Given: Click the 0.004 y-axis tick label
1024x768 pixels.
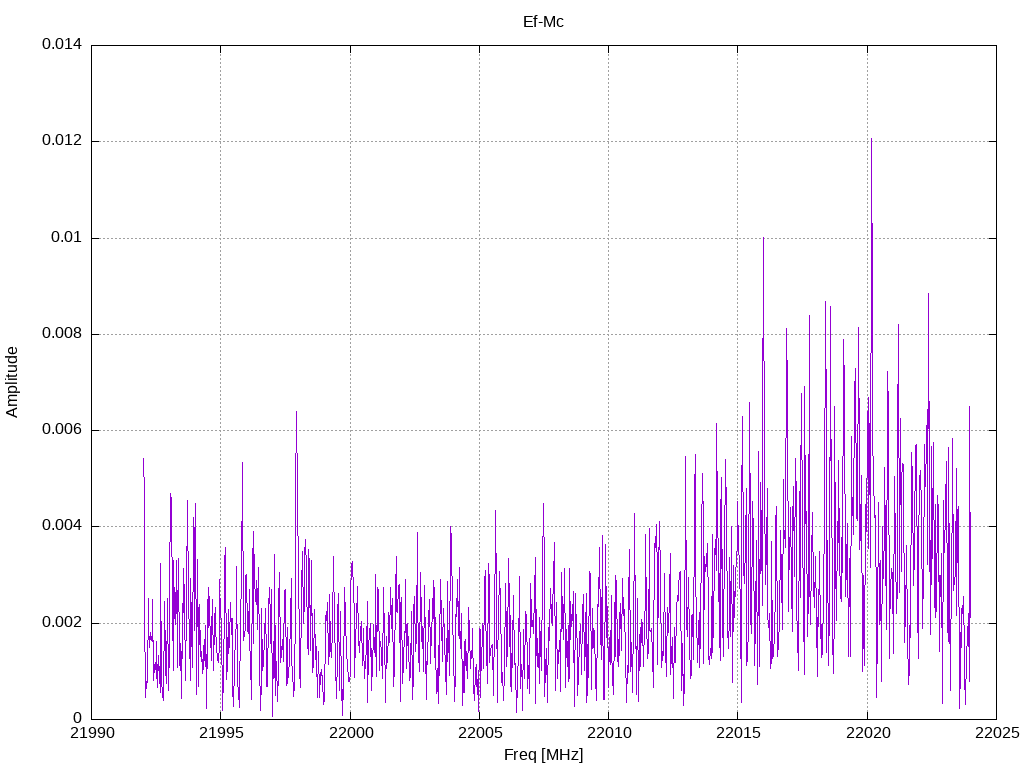Looking at the screenshot, I should click(61, 526).
